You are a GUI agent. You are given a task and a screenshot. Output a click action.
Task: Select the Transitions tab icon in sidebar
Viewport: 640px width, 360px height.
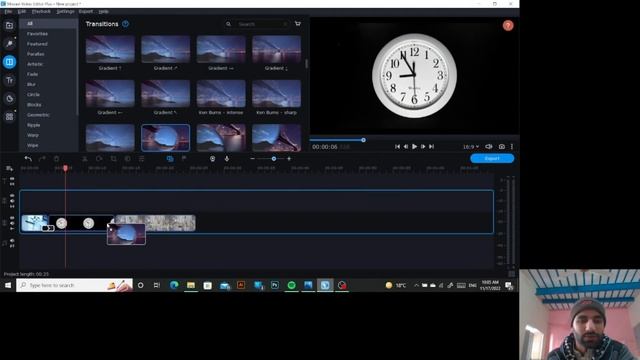pyautogui.click(x=9, y=62)
